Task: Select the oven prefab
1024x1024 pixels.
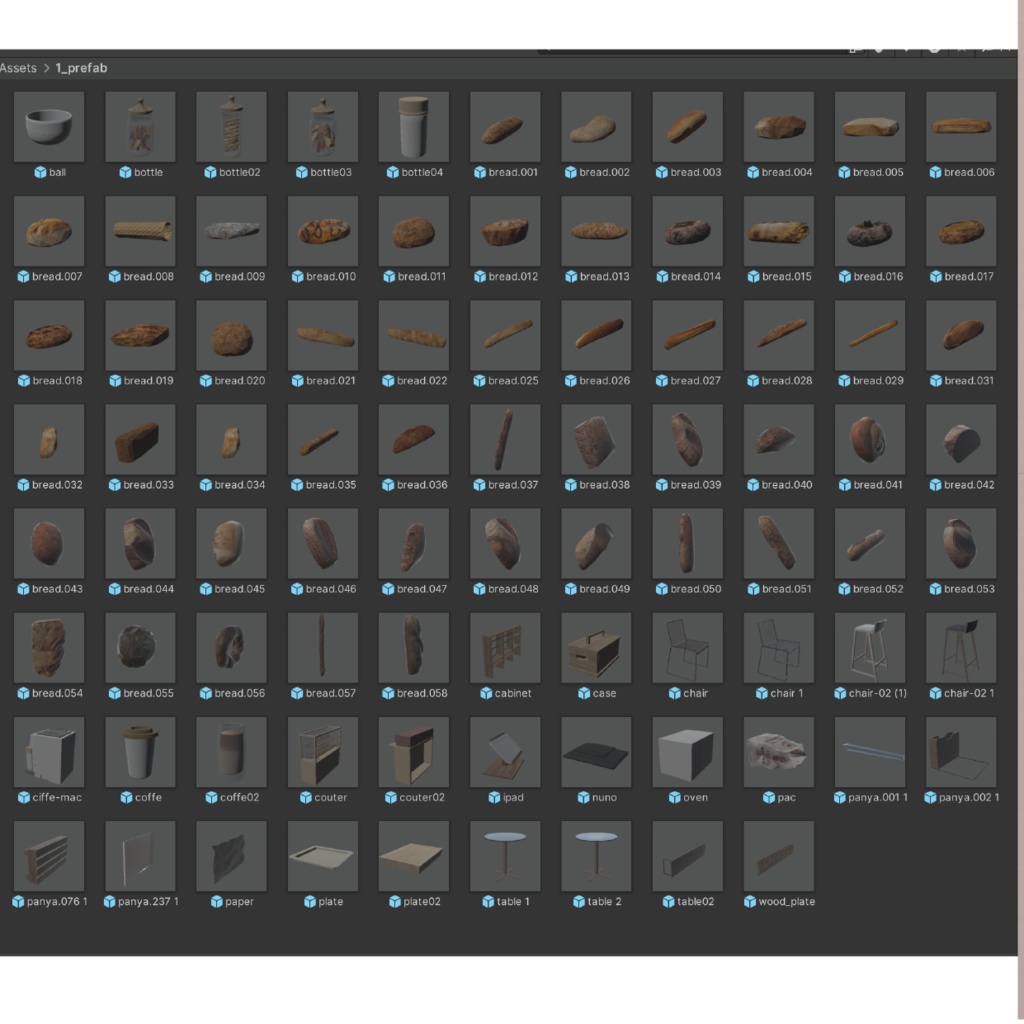Action: pos(687,751)
